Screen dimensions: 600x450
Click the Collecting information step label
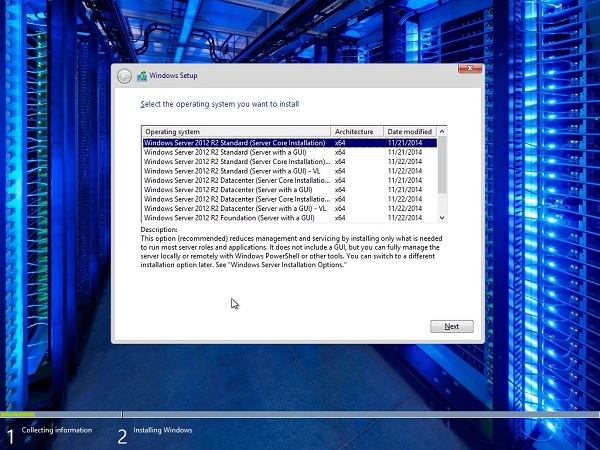(x=57, y=430)
